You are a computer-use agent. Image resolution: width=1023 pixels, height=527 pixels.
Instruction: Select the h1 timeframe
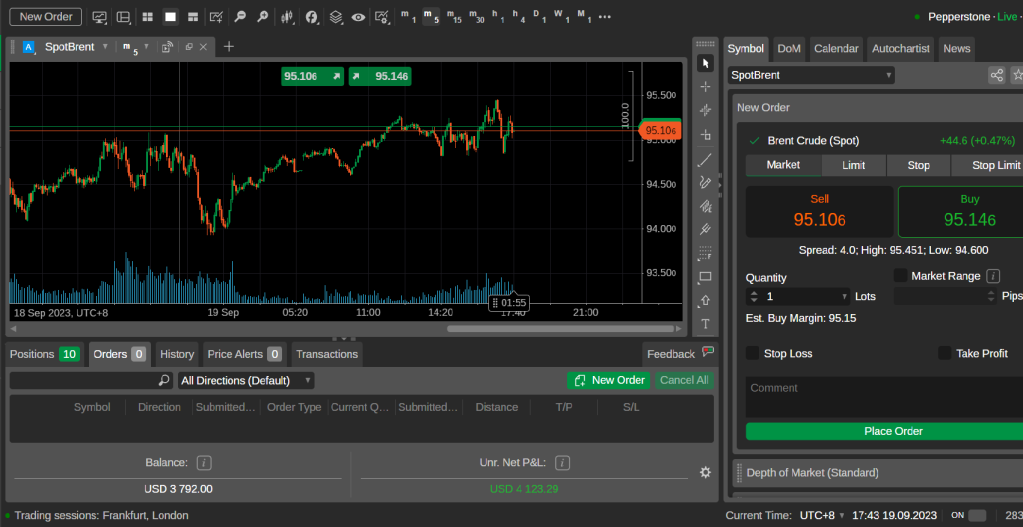pyautogui.click(x=498, y=17)
